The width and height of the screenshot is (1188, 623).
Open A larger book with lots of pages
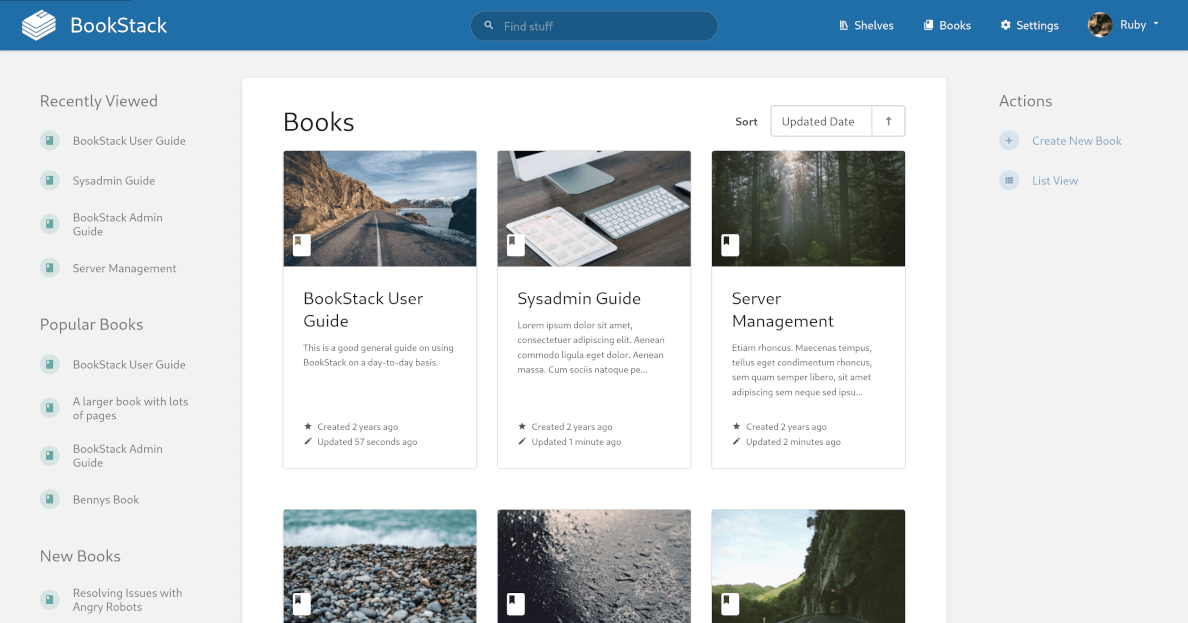130,409
